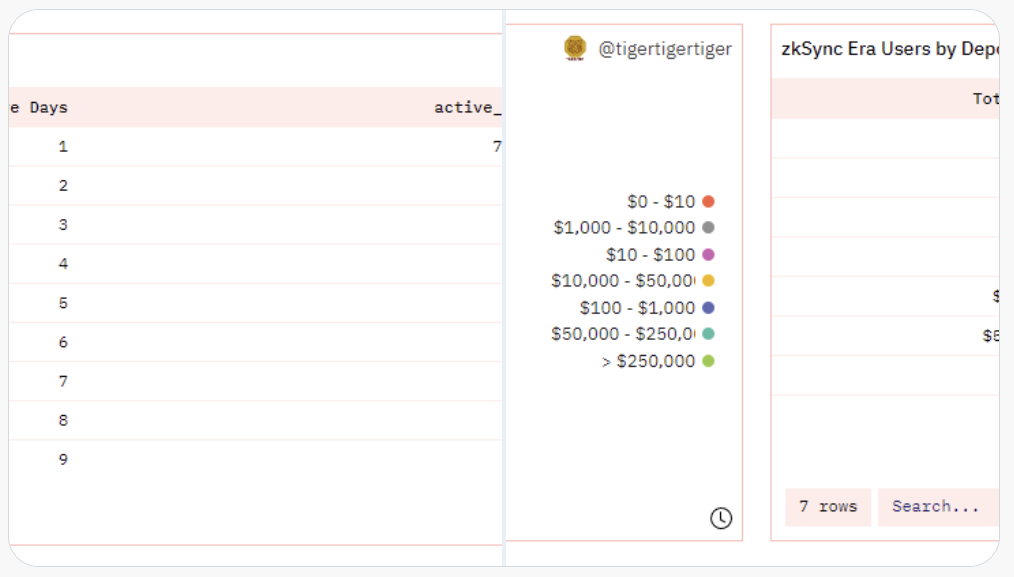Click the yellow $10,000 - $50,000 legend dot
The width and height of the screenshot is (1014, 577).
tap(708, 281)
